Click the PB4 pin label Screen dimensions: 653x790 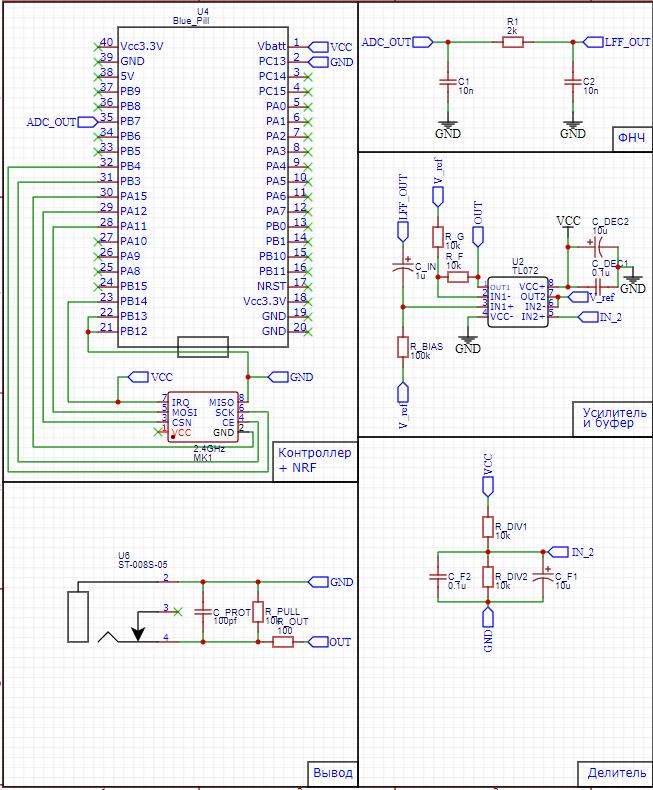pos(130,166)
